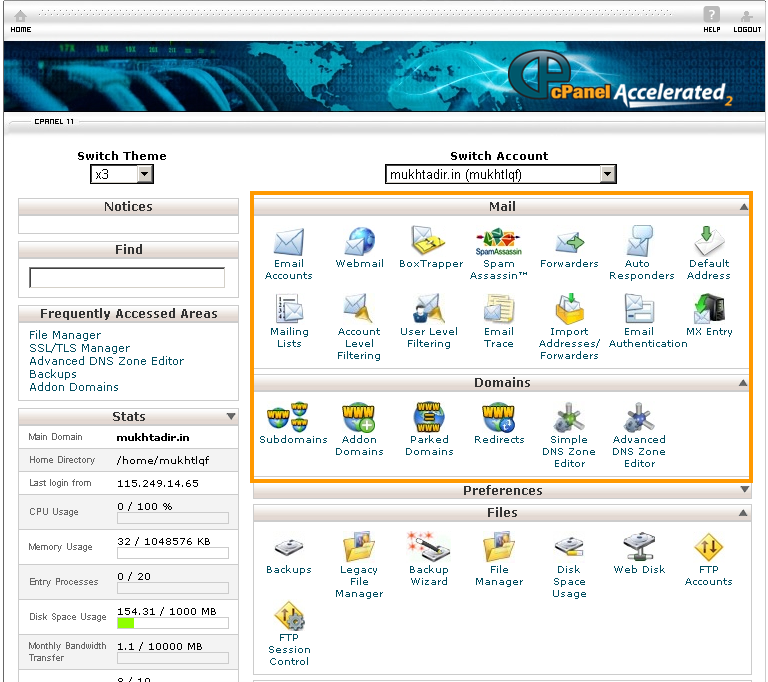Viewport: 768px width, 682px height.
Task: Open Disk Space Usage
Action: tap(569, 546)
